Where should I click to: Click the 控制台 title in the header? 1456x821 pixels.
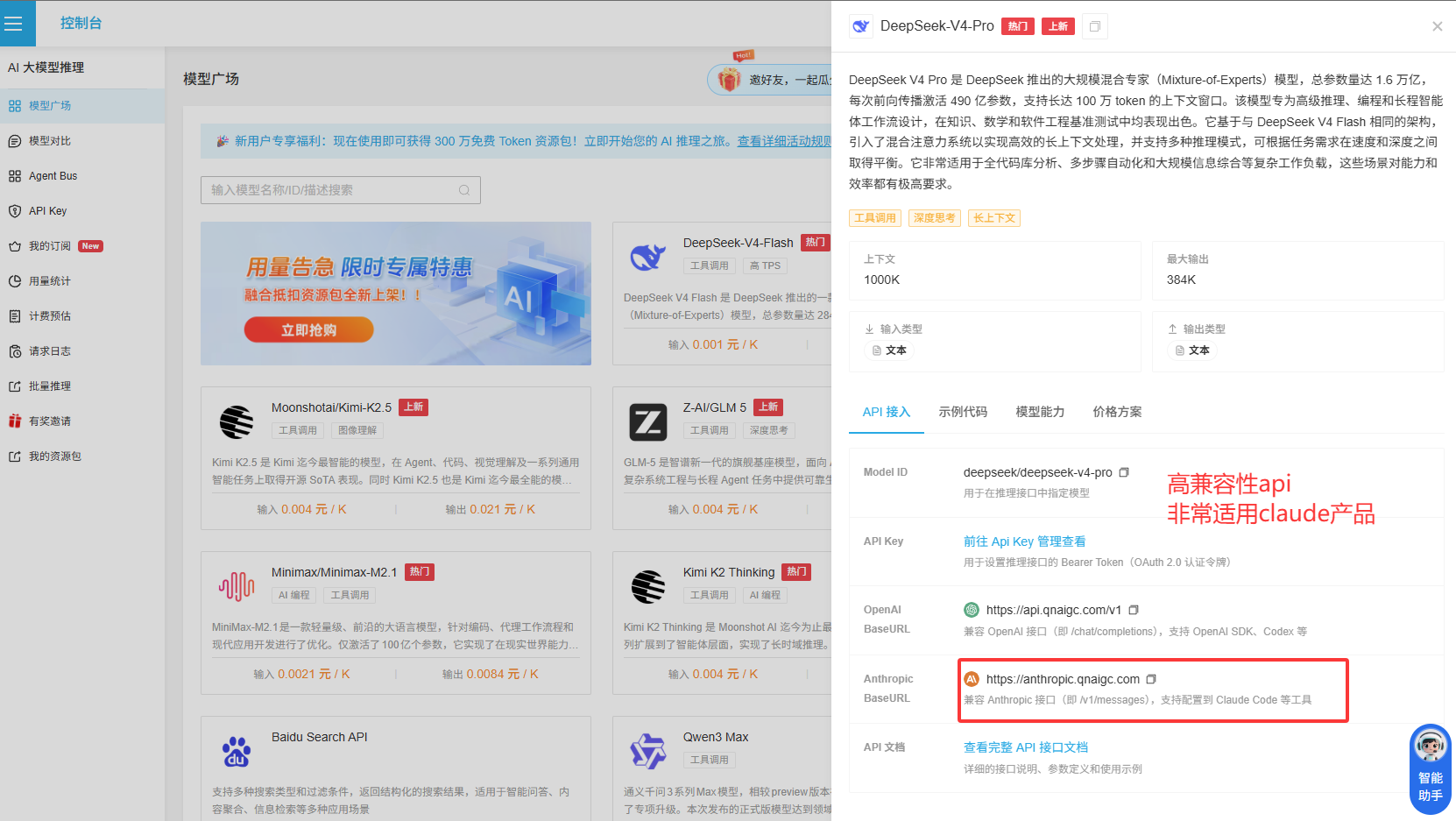point(81,24)
